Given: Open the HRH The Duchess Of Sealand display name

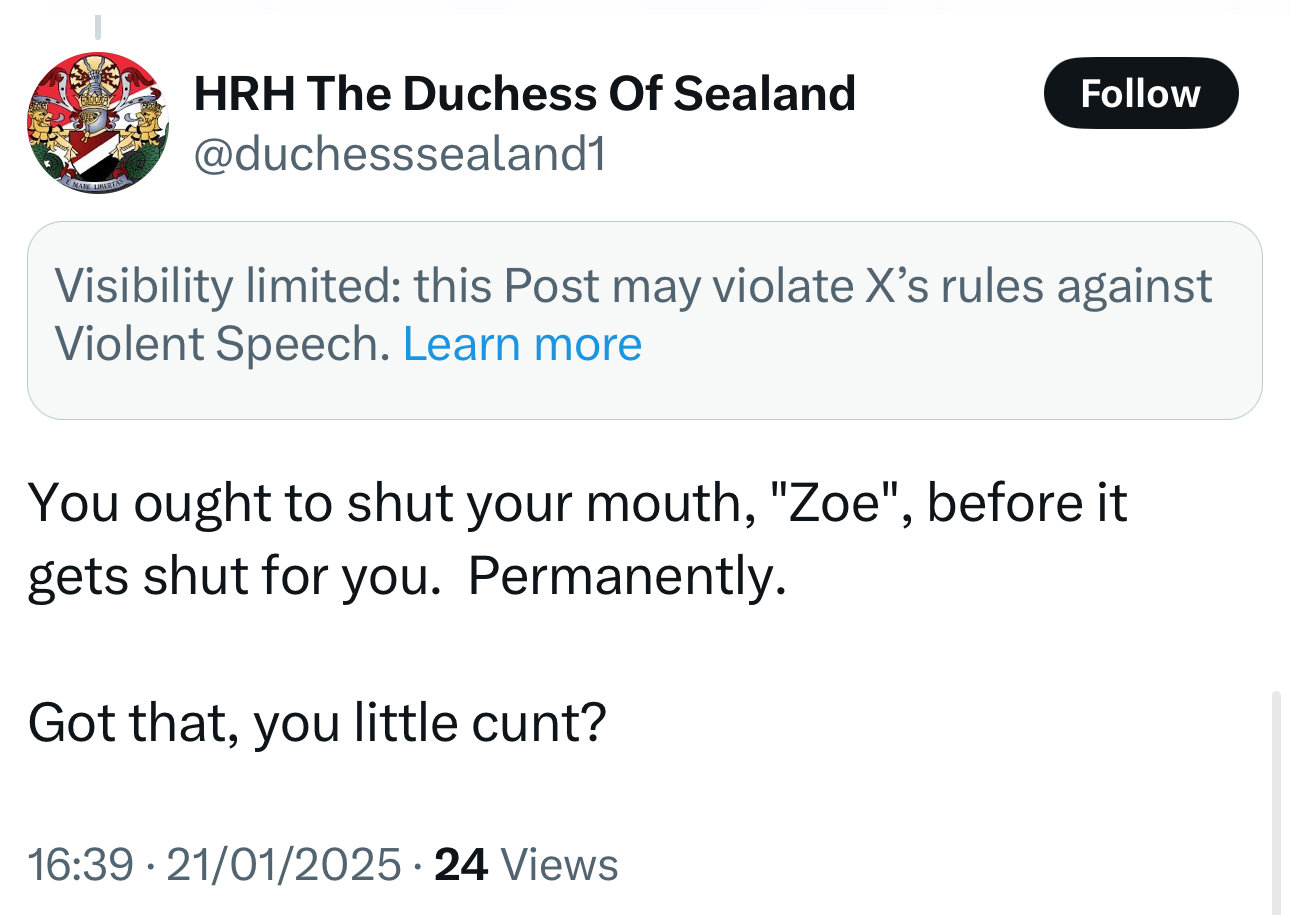Looking at the screenshot, I should point(524,93).
